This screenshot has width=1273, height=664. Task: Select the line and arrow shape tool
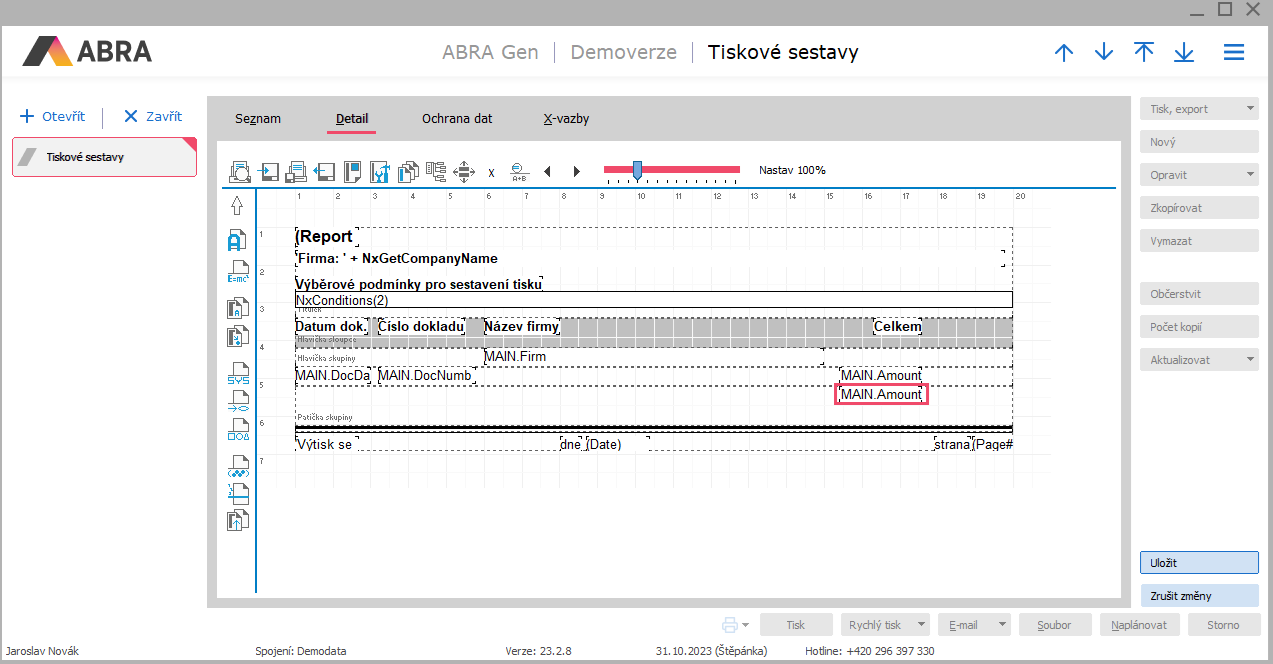point(238,401)
